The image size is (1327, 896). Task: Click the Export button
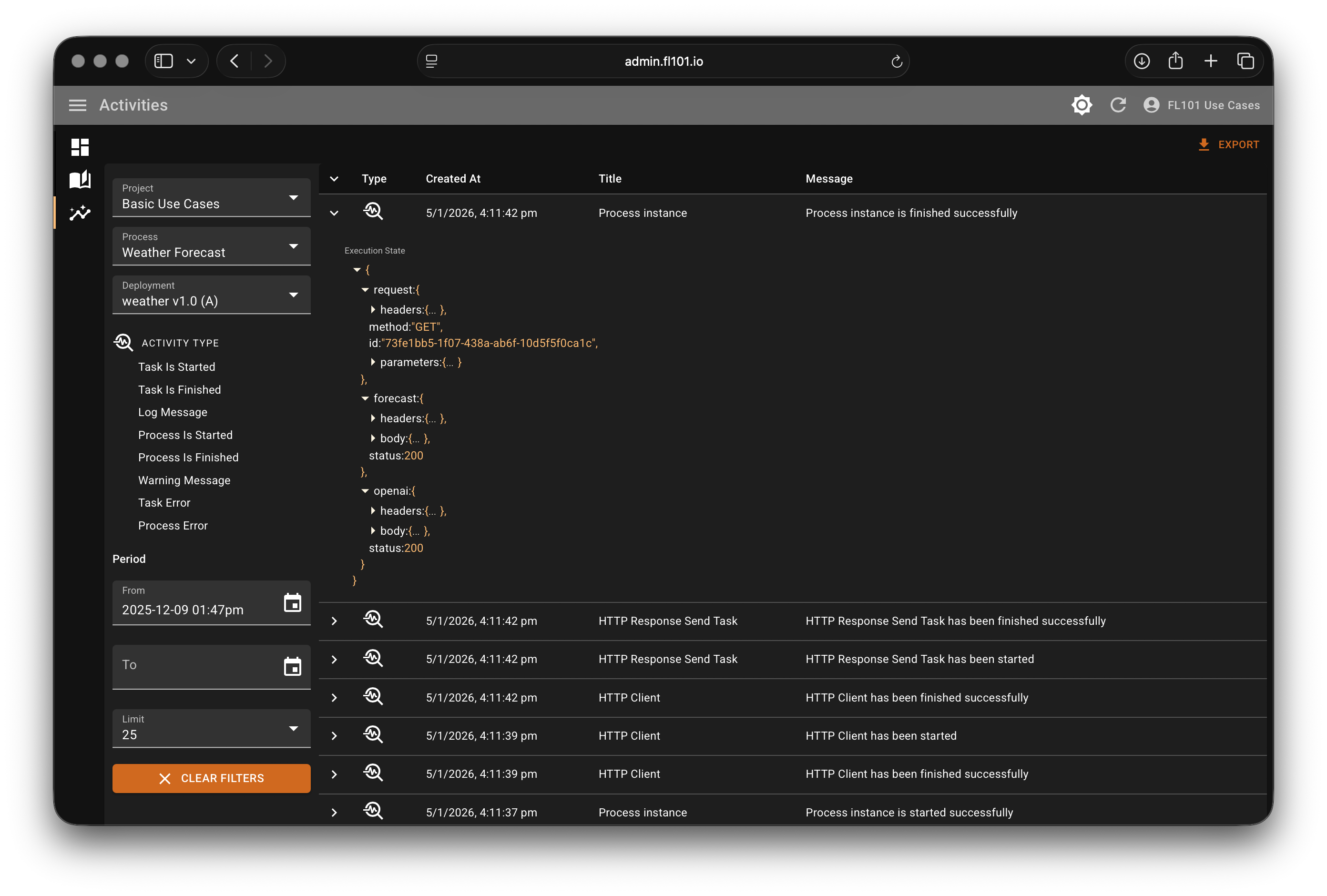(1228, 144)
